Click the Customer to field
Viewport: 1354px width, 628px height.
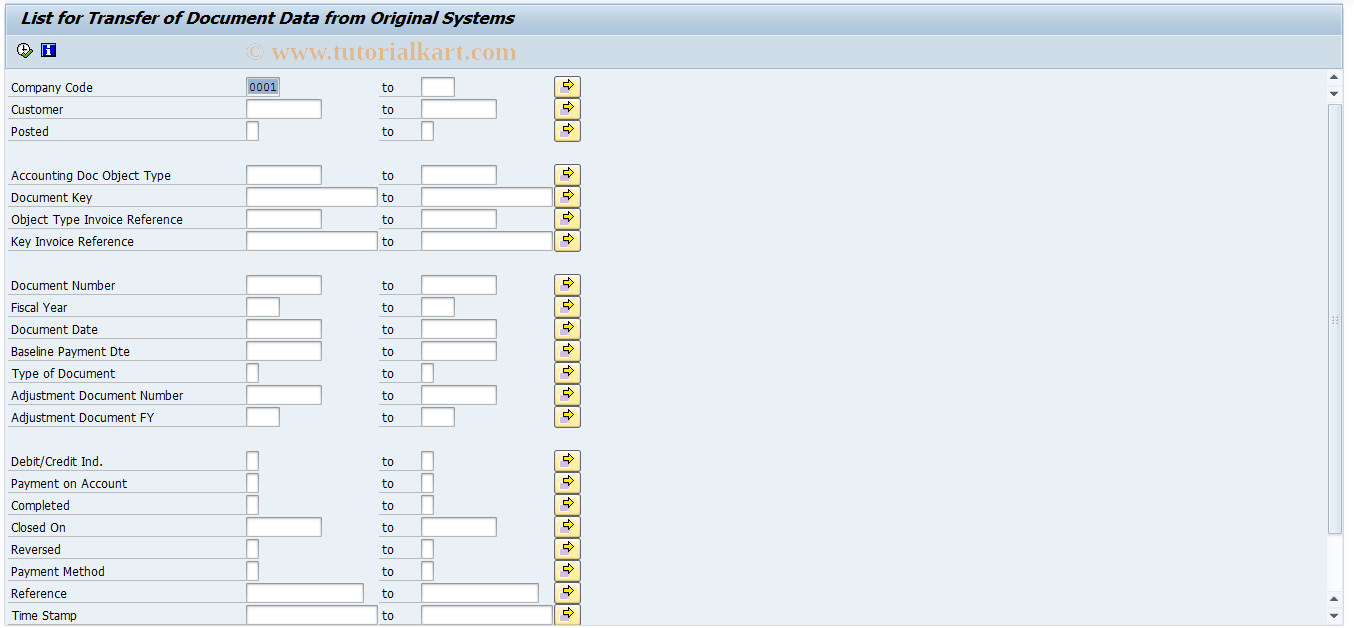(x=459, y=109)
